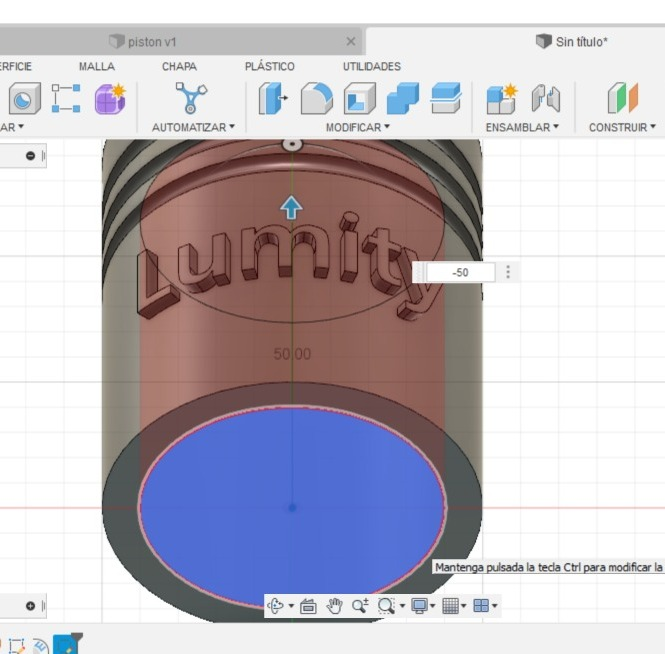Select the Shell tool icon
Image resolution: width=665 pixels, height=654 pixels.
tap(360, 98)
